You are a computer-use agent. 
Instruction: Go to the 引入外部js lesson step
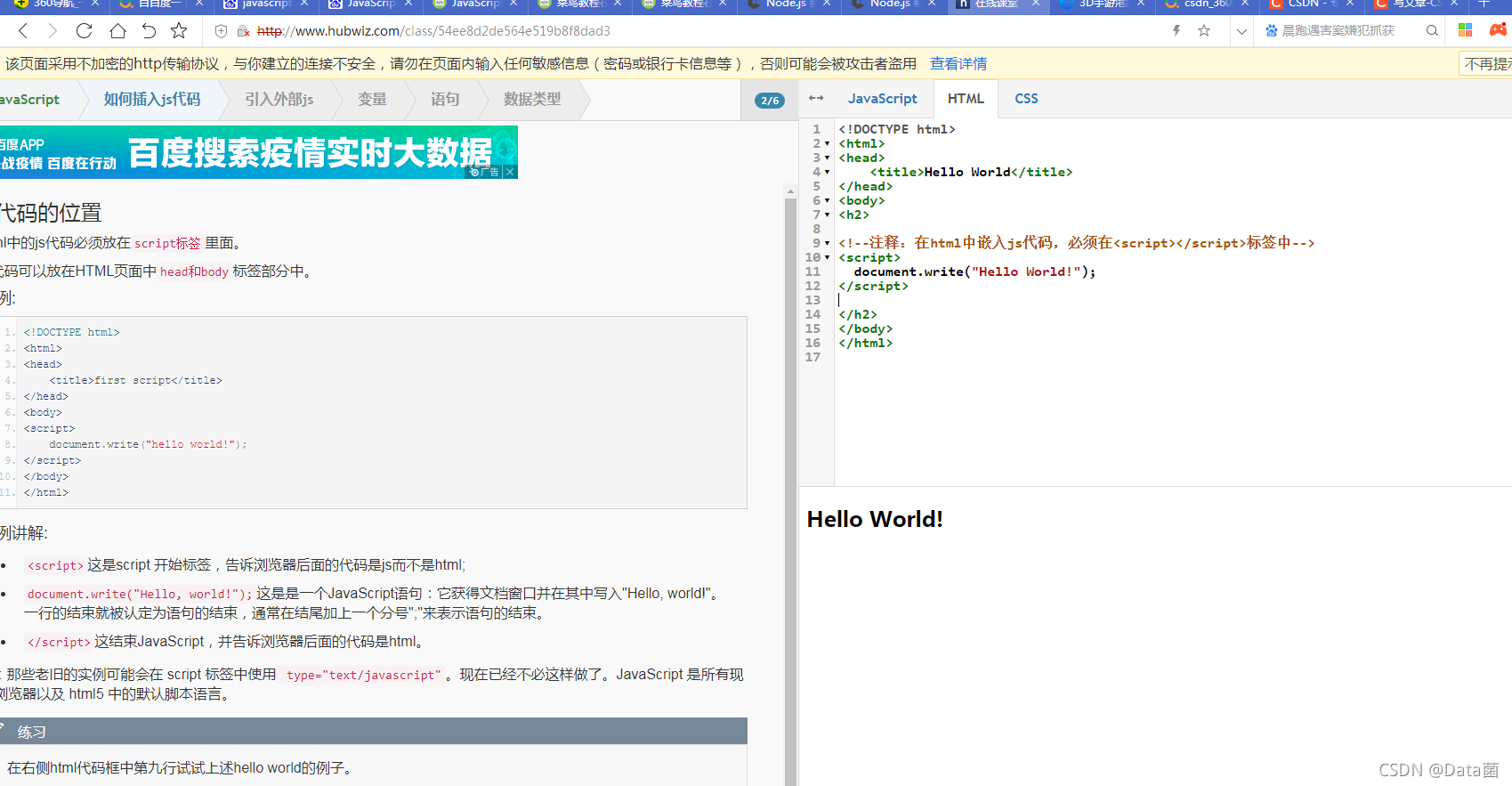[279, 100]
